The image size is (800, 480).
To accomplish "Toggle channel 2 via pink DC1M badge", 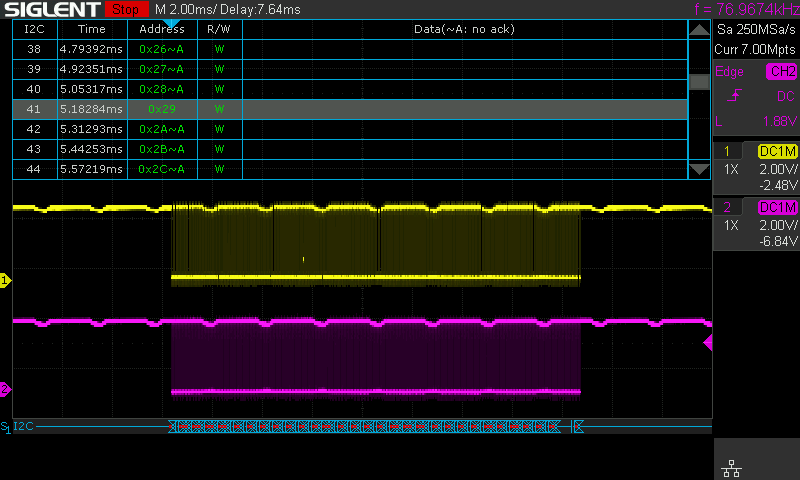I will [777, 207].
